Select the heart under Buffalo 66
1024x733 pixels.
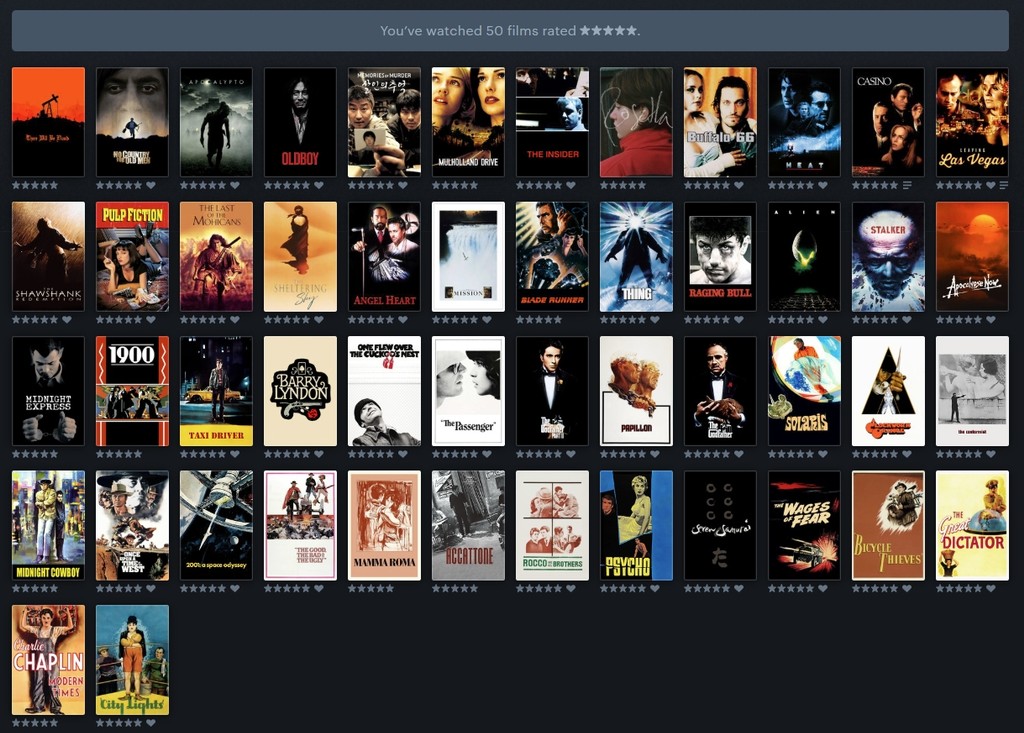739,186
